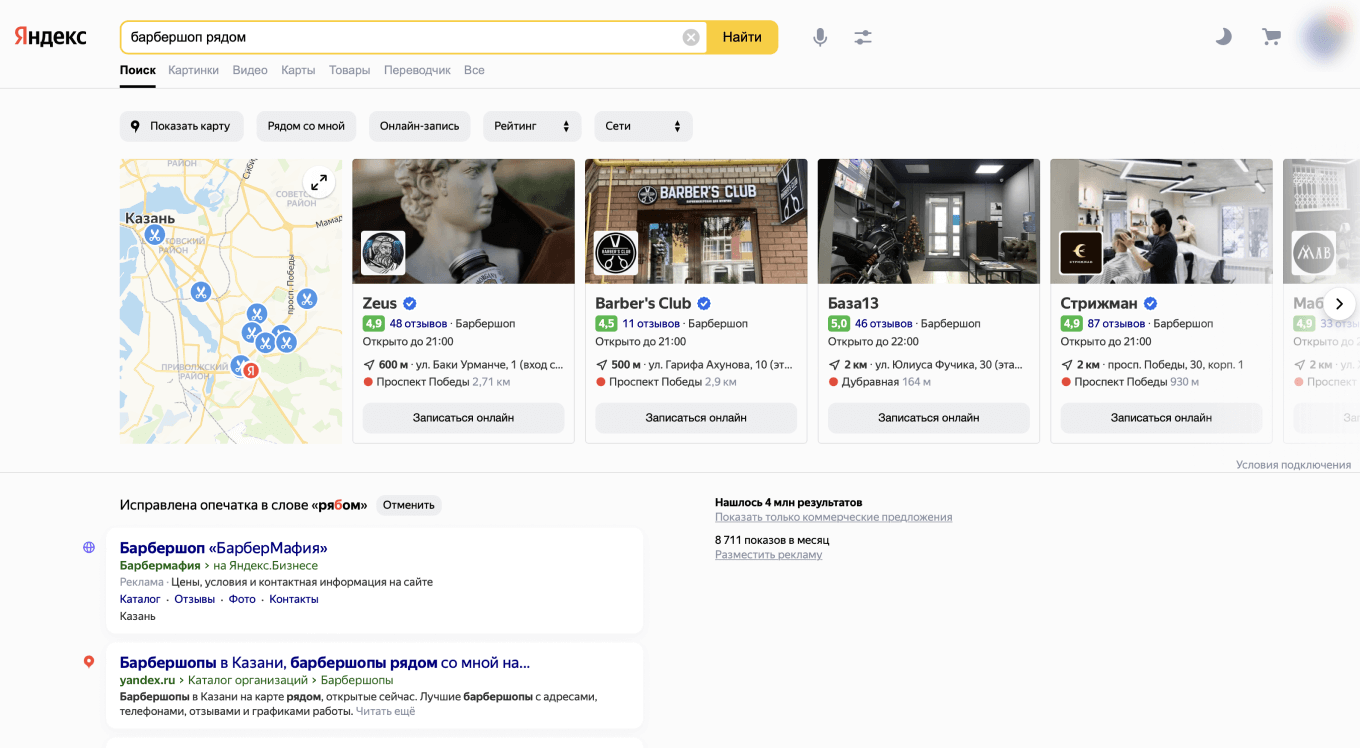
Task: Open "48 отзывов" link for Zeus
Action: [418, 324]
